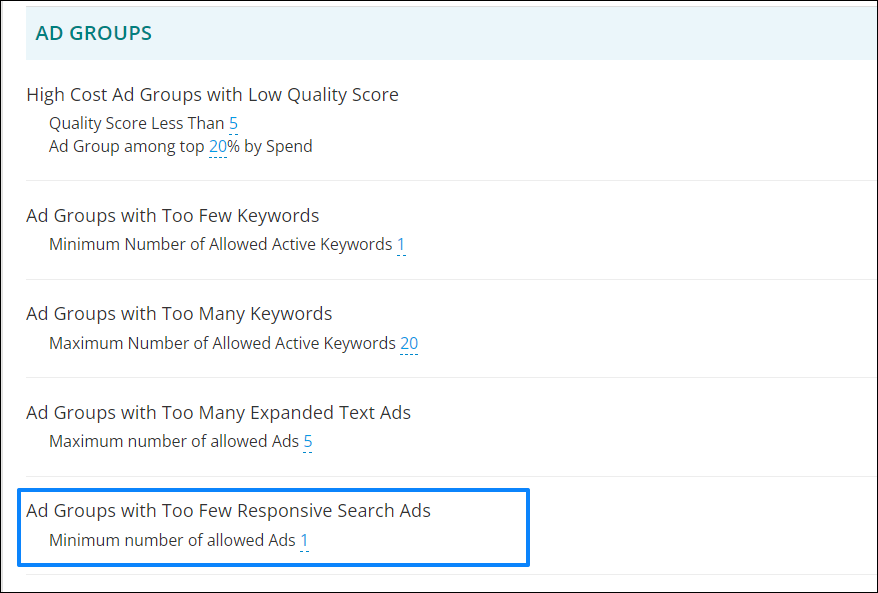Viewport: 878px width, 593px height.
Task: Edit Maximum number of allowed Ads value 5
Action: pos(307,441)
